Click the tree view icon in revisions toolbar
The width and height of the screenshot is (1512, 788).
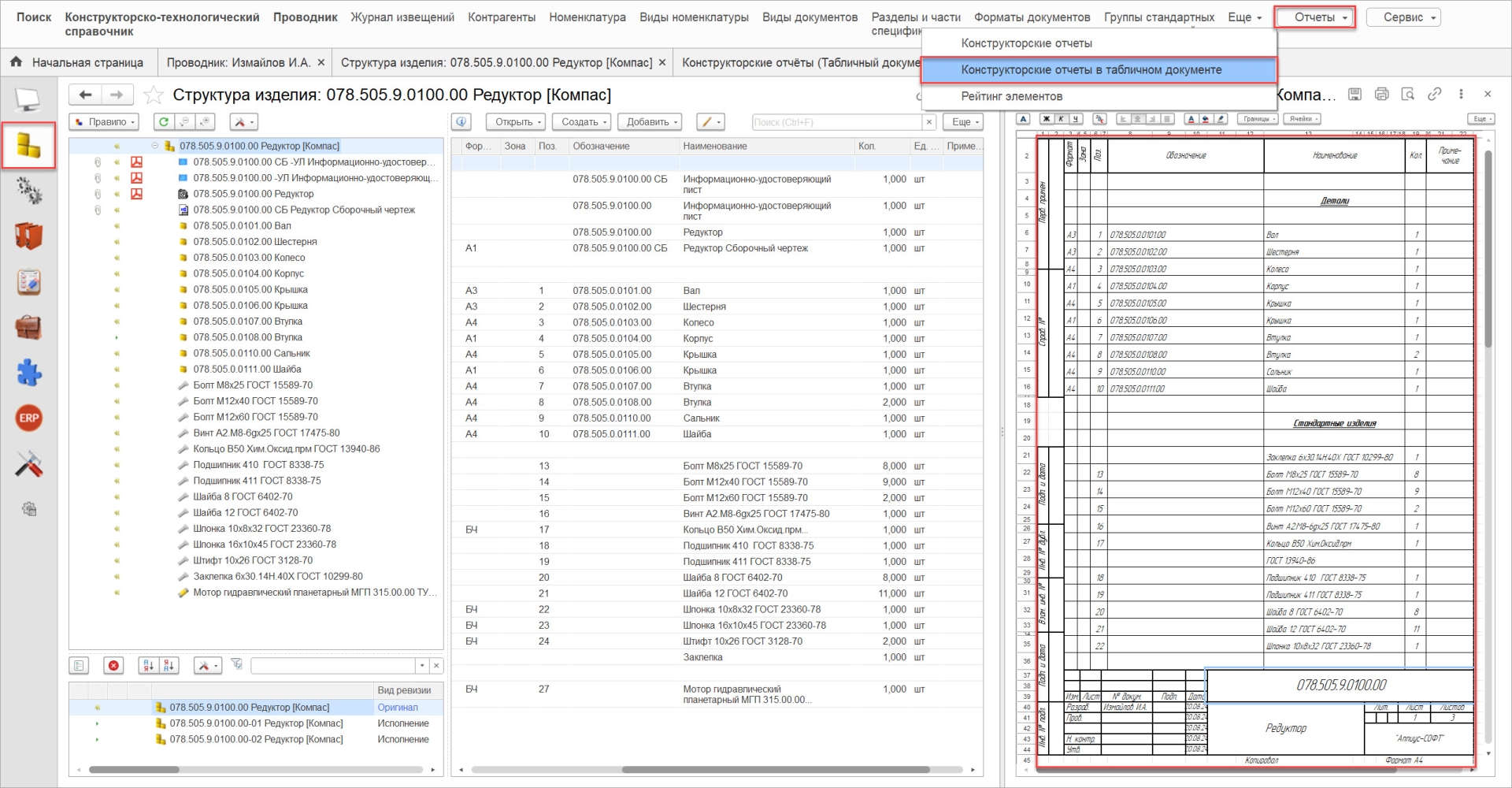point(79,666)
